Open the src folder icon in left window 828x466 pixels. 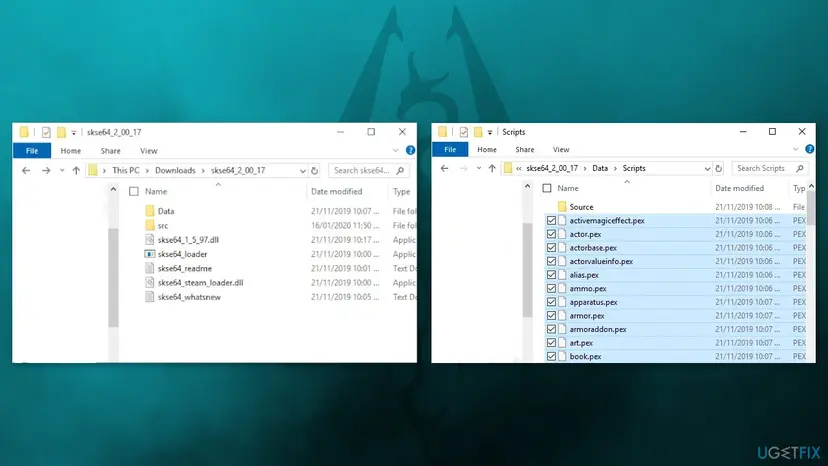[x=150, y=226]
